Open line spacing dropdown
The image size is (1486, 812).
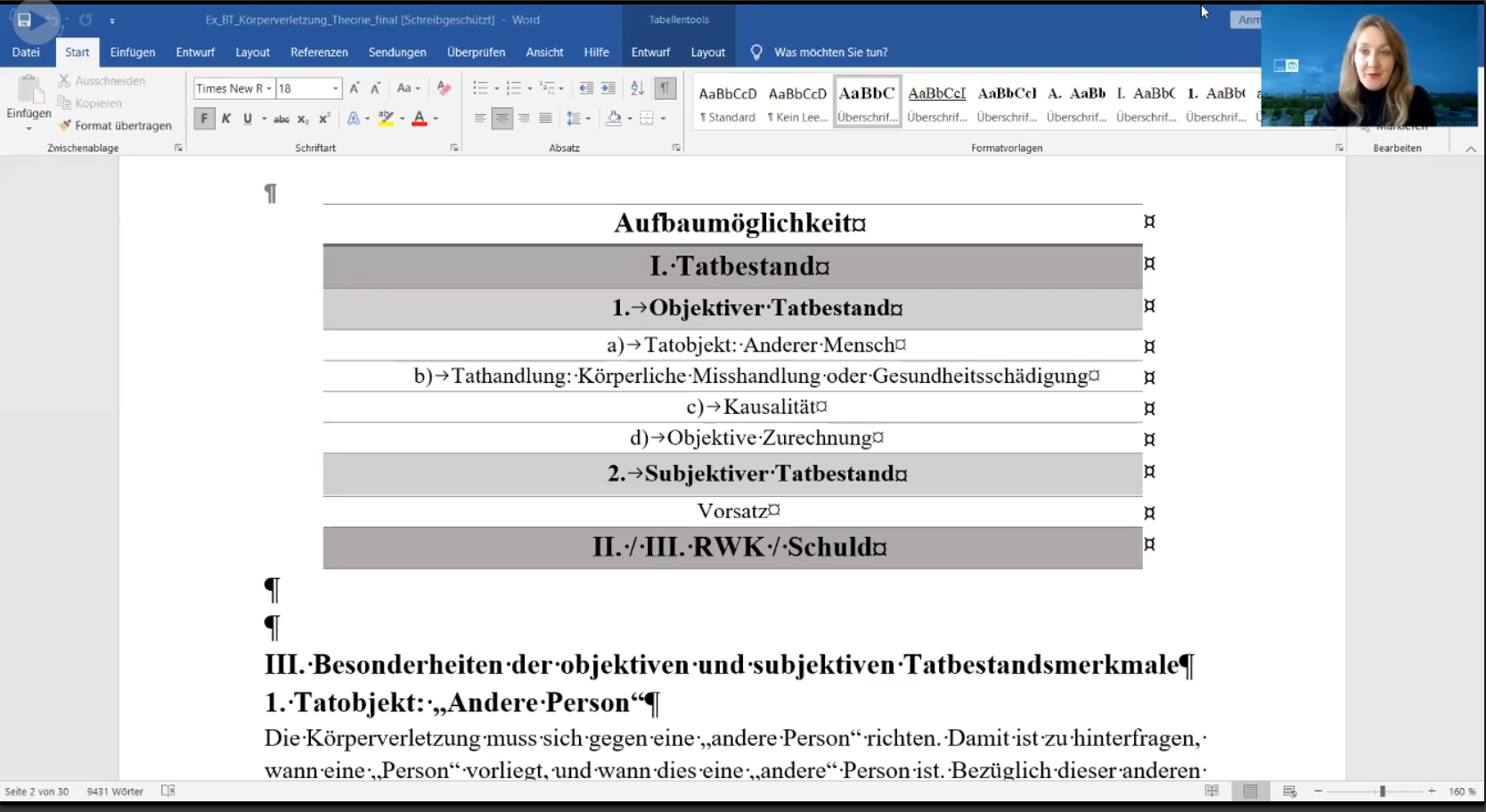click(x=578, y=118)
